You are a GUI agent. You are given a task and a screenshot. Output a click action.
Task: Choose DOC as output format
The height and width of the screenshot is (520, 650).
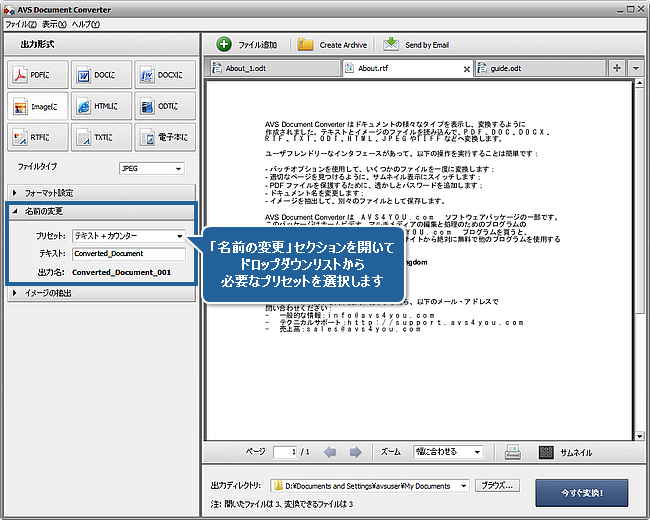pos(101,75)
